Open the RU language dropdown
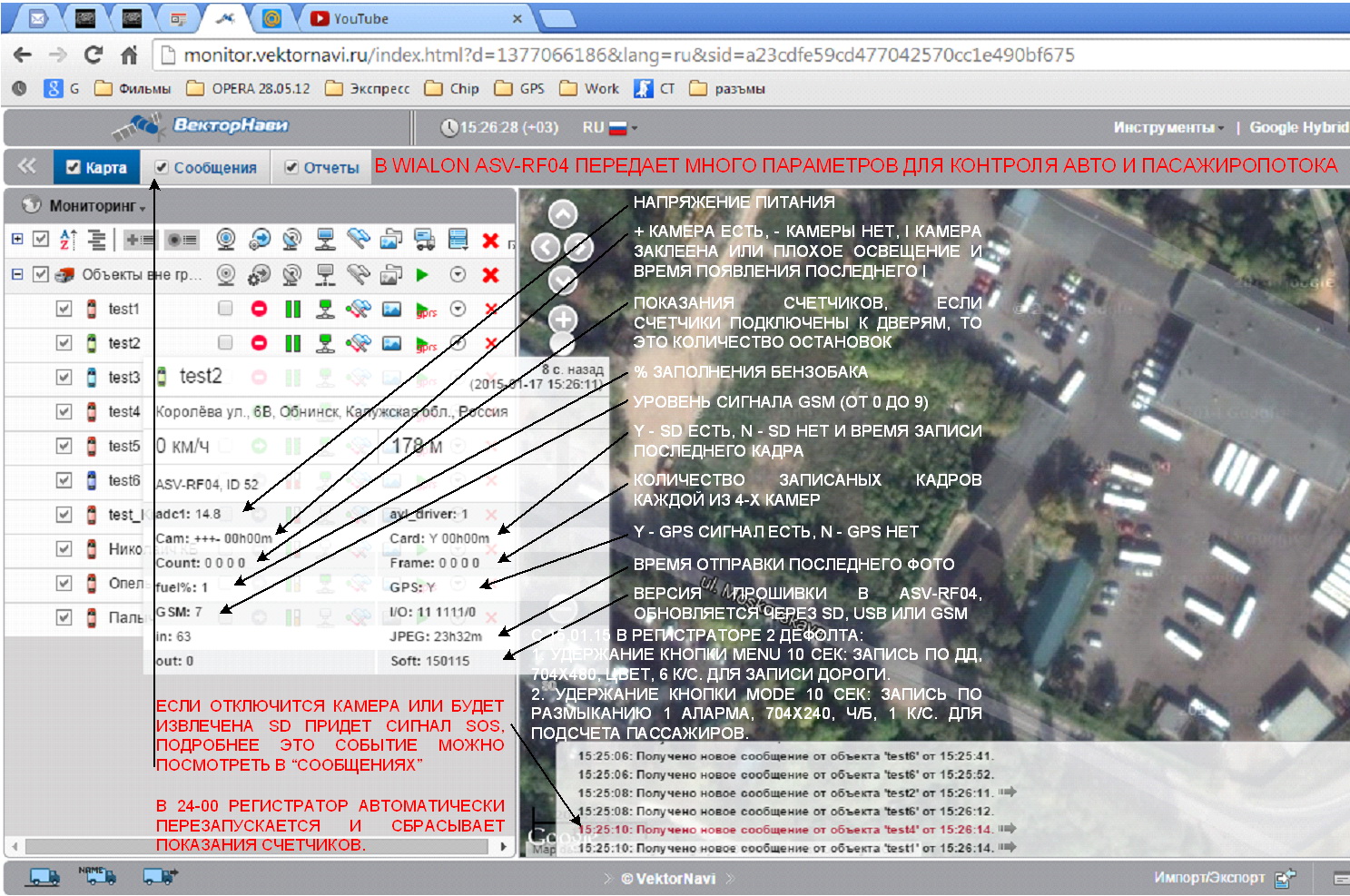 [609, 128]
